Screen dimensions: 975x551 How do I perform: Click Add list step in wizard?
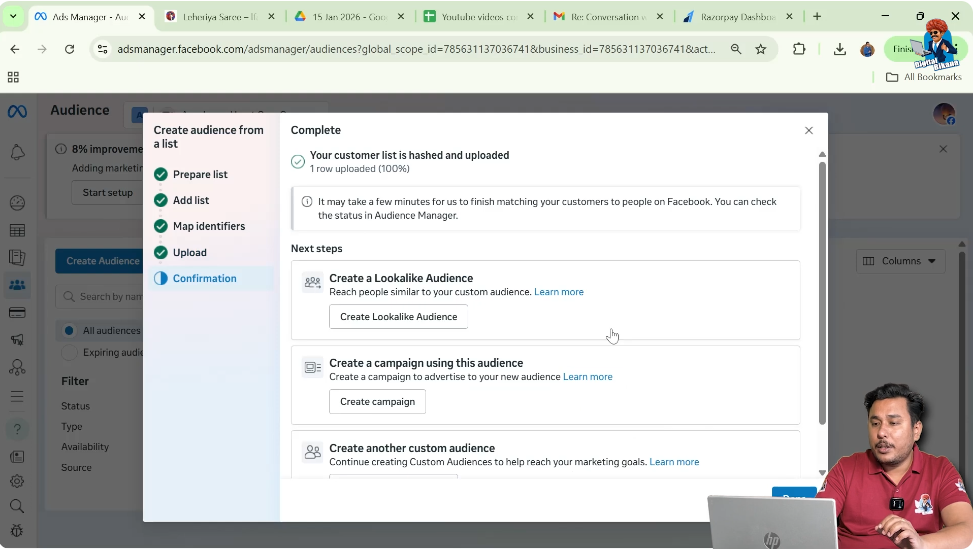[x=191, y=201]
